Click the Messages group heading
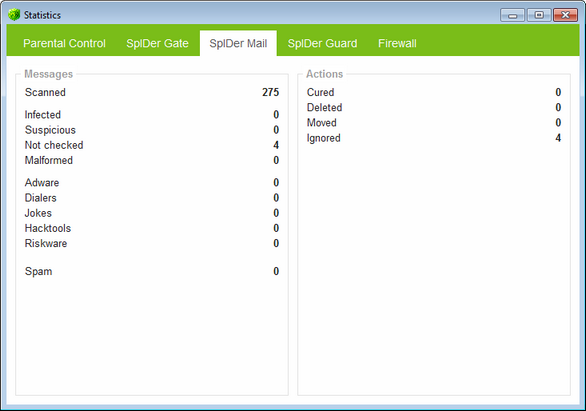 [49, 74]
